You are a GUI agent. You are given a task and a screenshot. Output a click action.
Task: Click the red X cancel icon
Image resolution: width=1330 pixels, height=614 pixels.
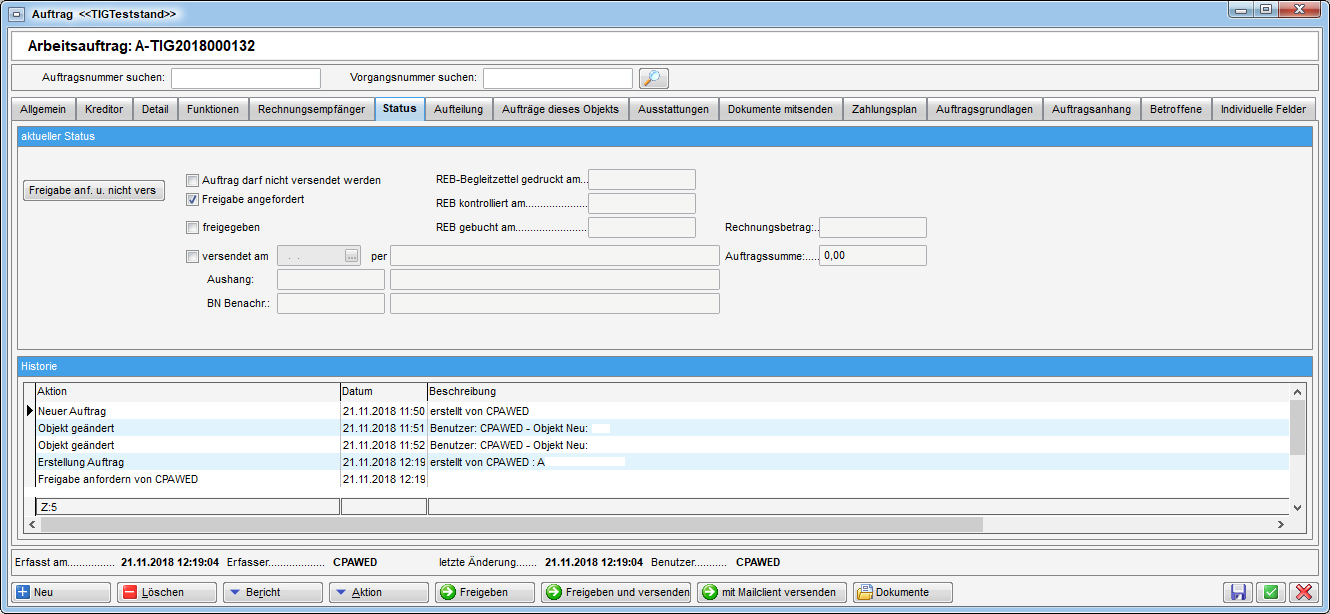(1302, 592)
